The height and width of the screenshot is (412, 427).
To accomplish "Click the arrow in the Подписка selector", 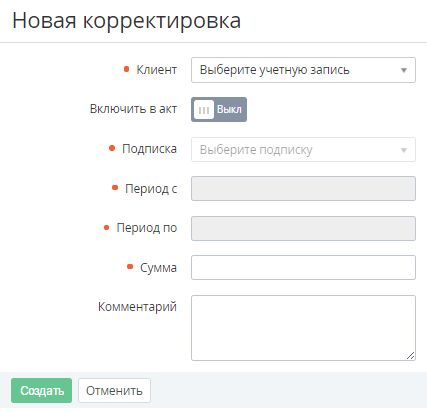I will click(404, 150).
